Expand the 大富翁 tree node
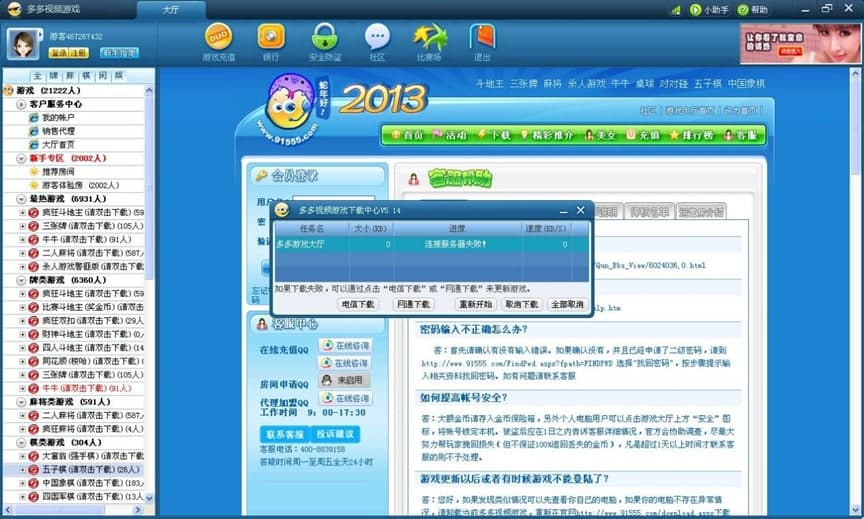Screen dimensions: 864x519 (22, 456)
